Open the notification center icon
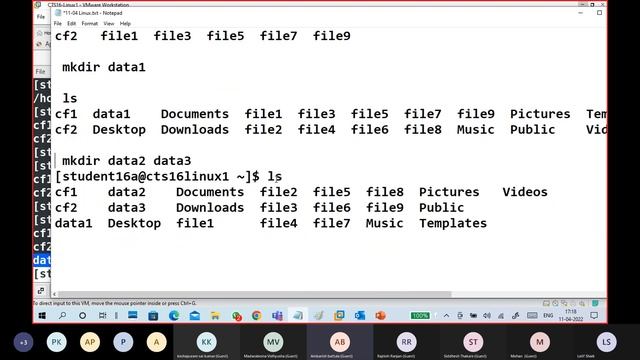 pyautogui.click(x=594, y=316)
